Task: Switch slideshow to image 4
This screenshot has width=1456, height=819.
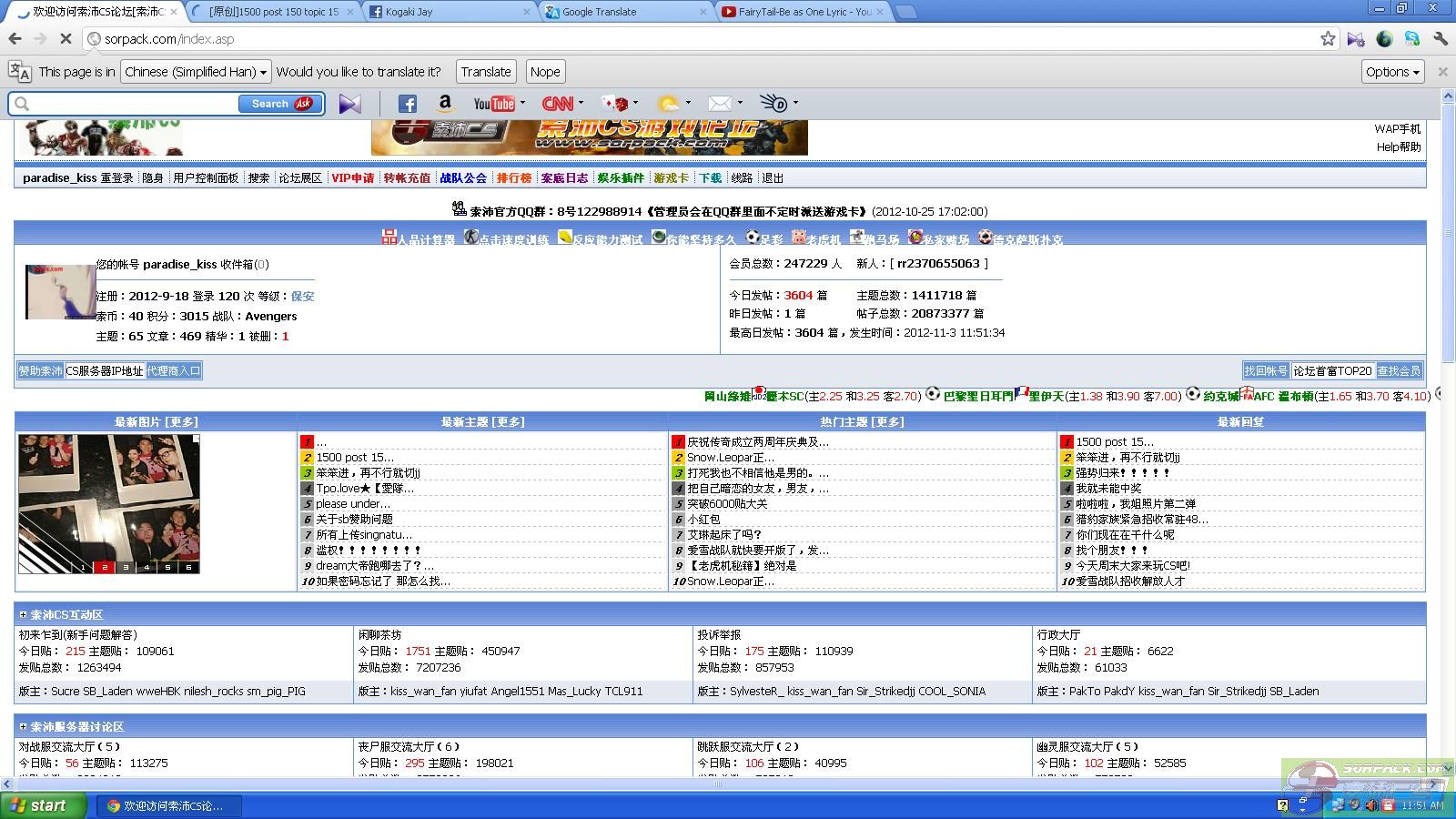Action: tap(147, 567)
